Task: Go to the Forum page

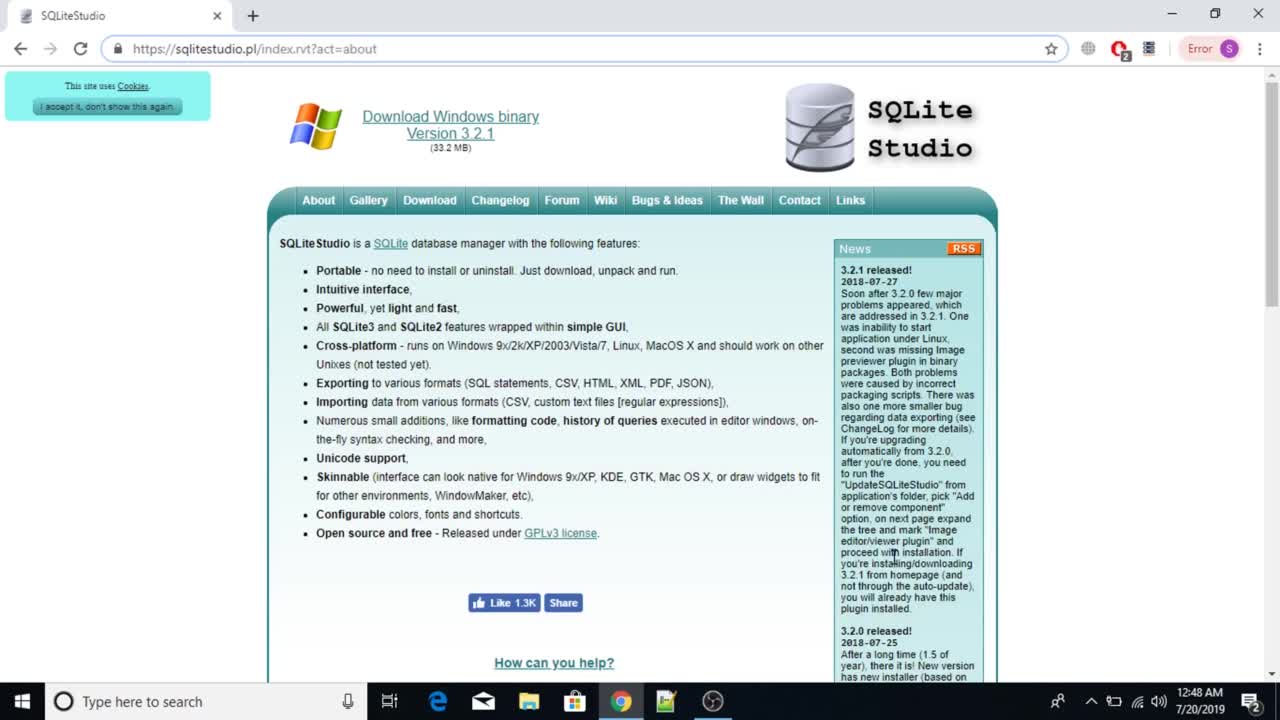Action: coord(562,200)
